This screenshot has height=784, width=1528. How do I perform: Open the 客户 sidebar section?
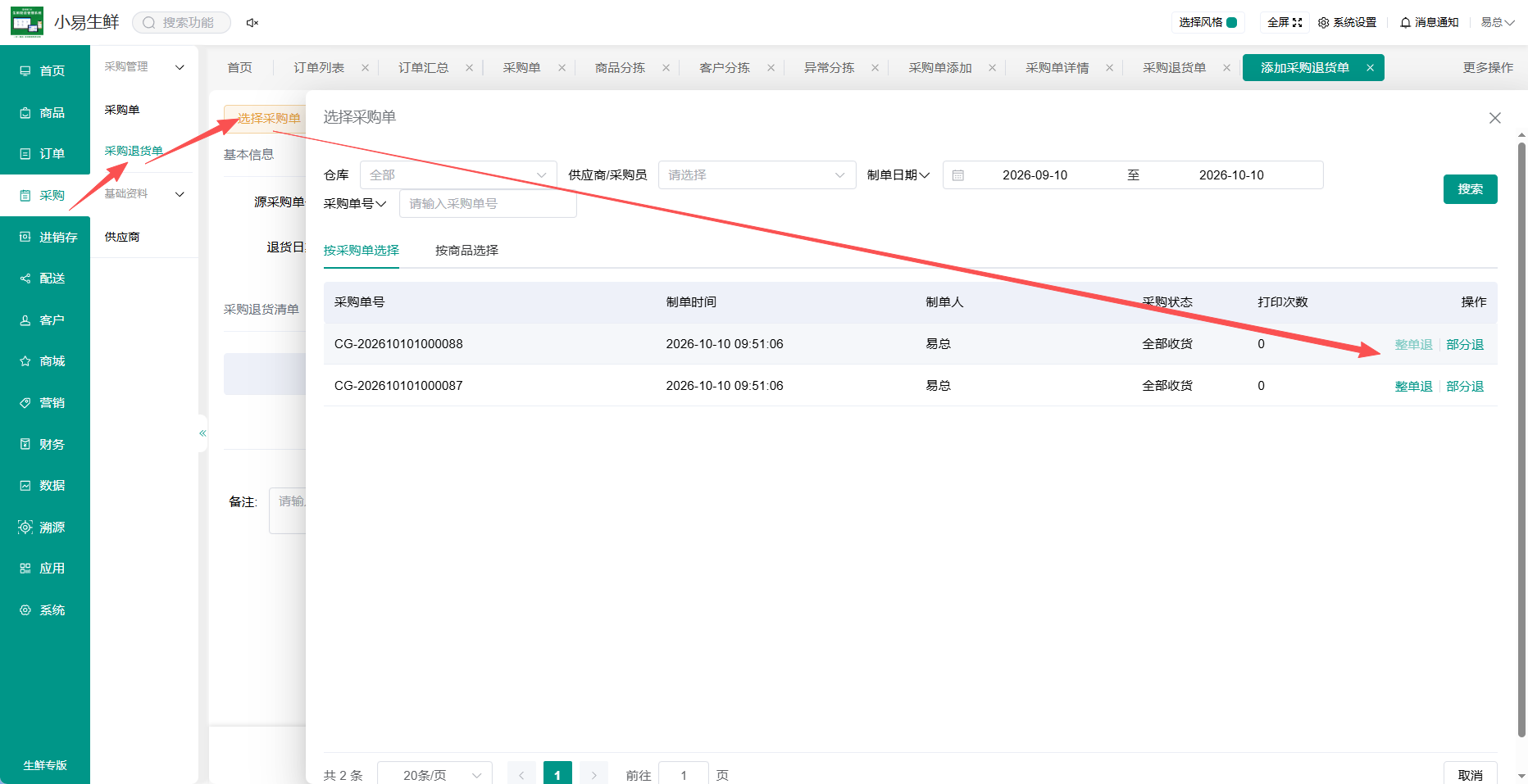43,319
